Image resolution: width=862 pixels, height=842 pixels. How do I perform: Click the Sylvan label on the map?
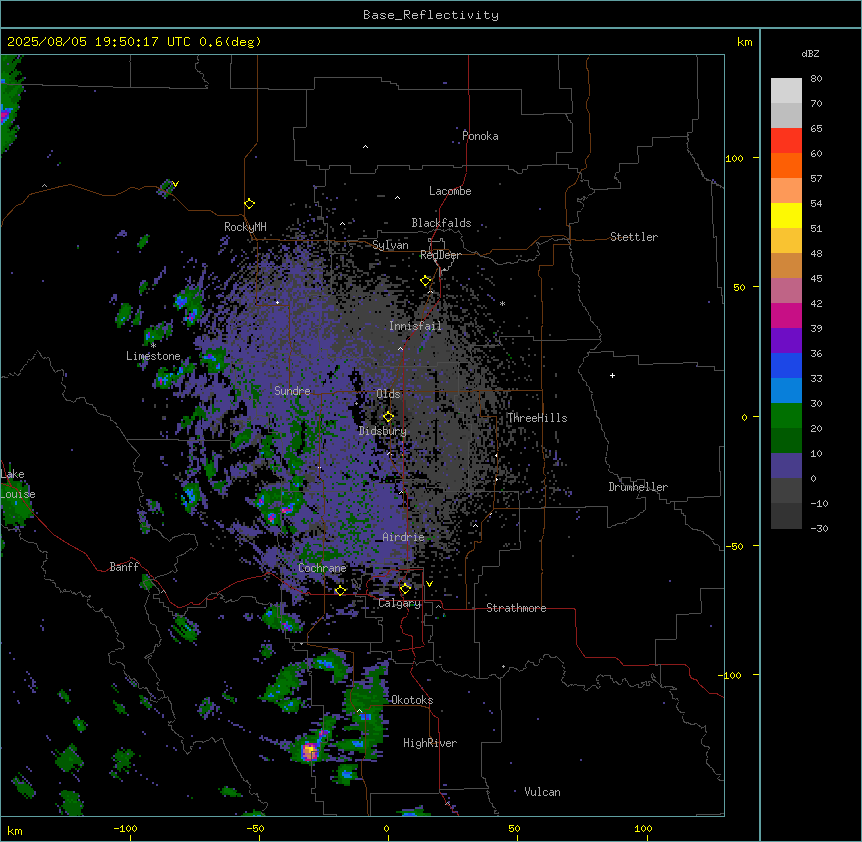(x=390, y=245)
